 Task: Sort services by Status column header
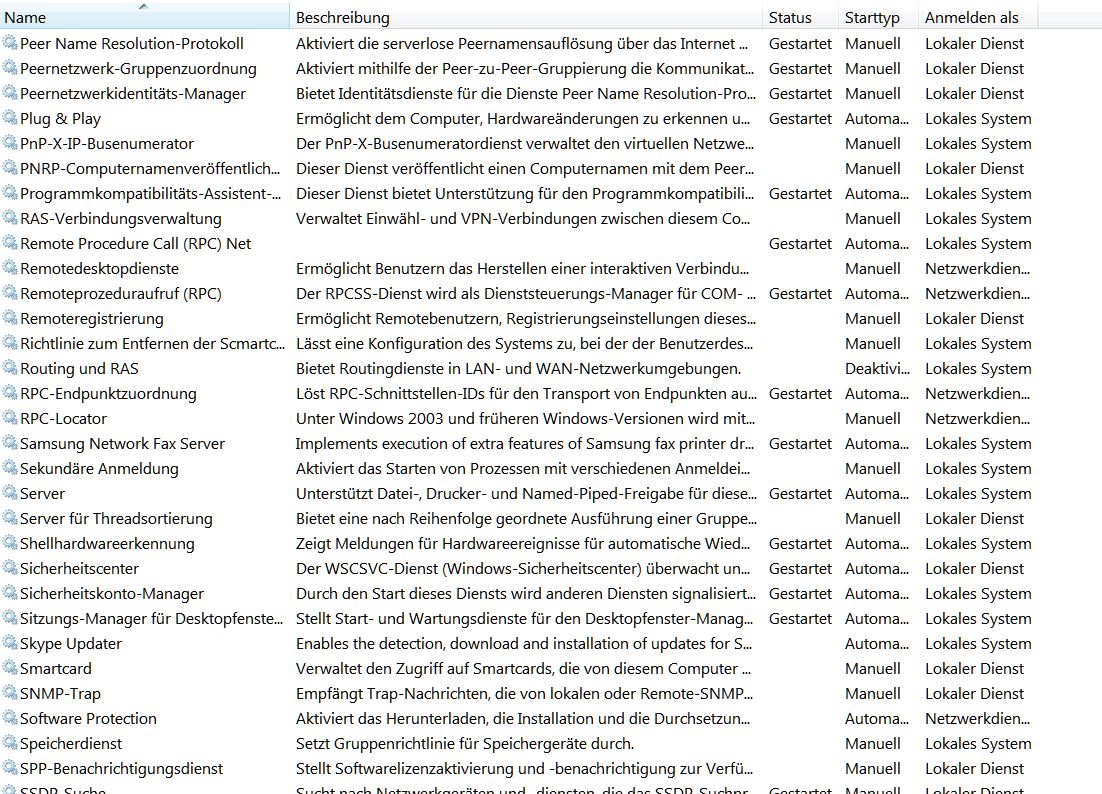[x=800, y=18]
